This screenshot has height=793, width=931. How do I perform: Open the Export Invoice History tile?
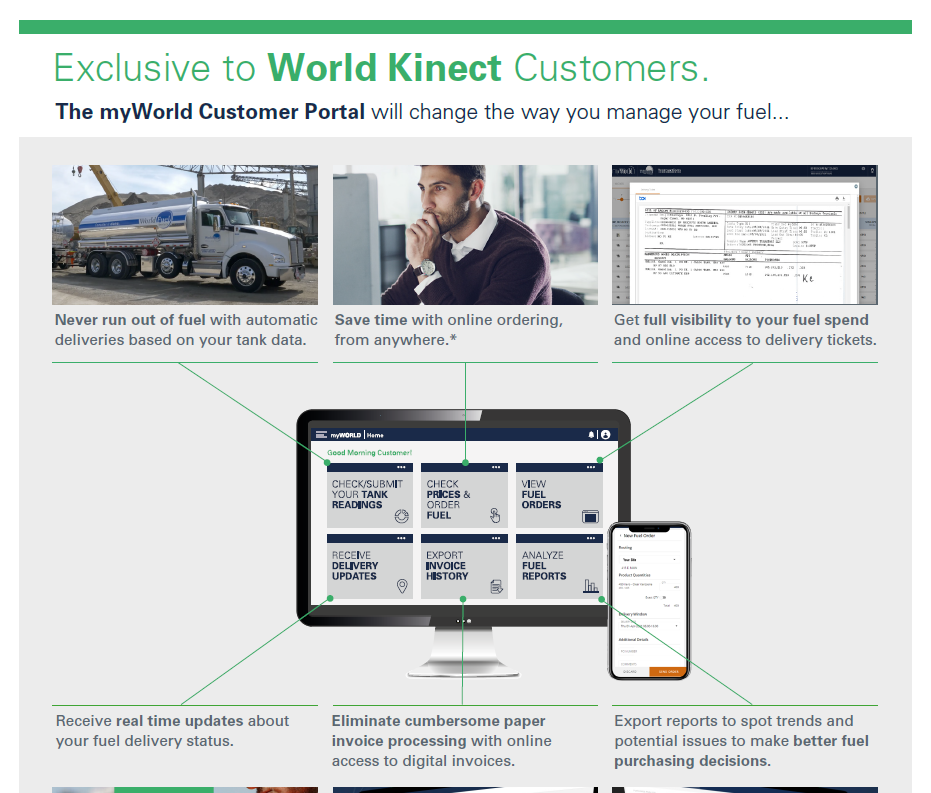coord(464,566)
